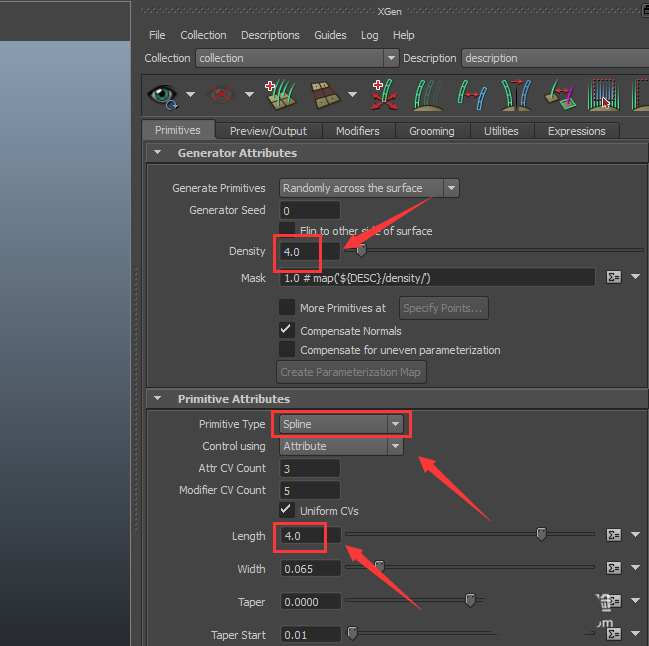Click the add or move guides icon
This screenshot has height=646, width=649.
point(385,95)
